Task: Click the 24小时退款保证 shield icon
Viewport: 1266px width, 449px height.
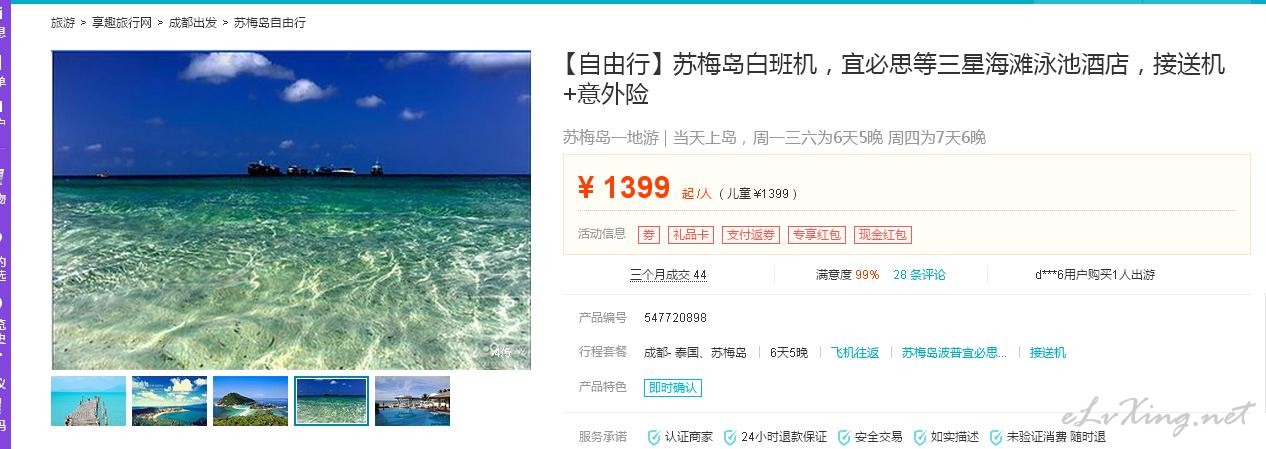Action: point(730,437)
